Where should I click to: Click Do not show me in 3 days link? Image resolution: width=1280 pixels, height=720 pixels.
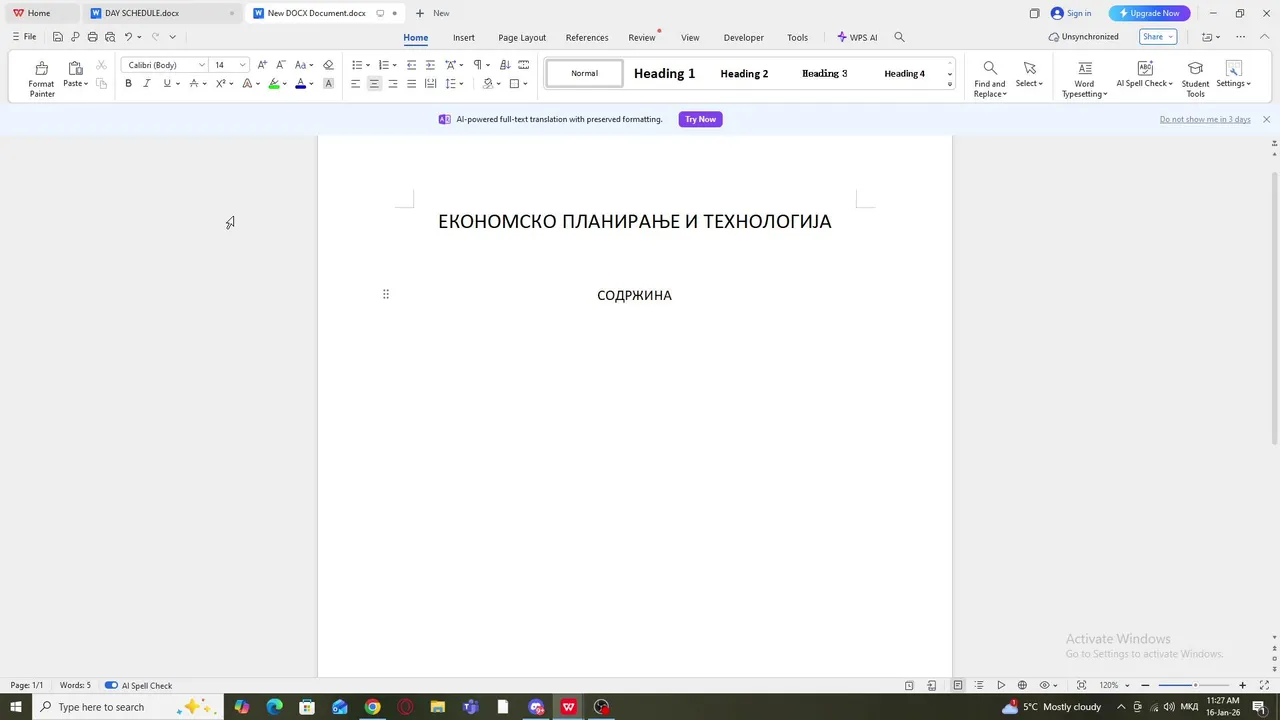(x=1205, y=119)
